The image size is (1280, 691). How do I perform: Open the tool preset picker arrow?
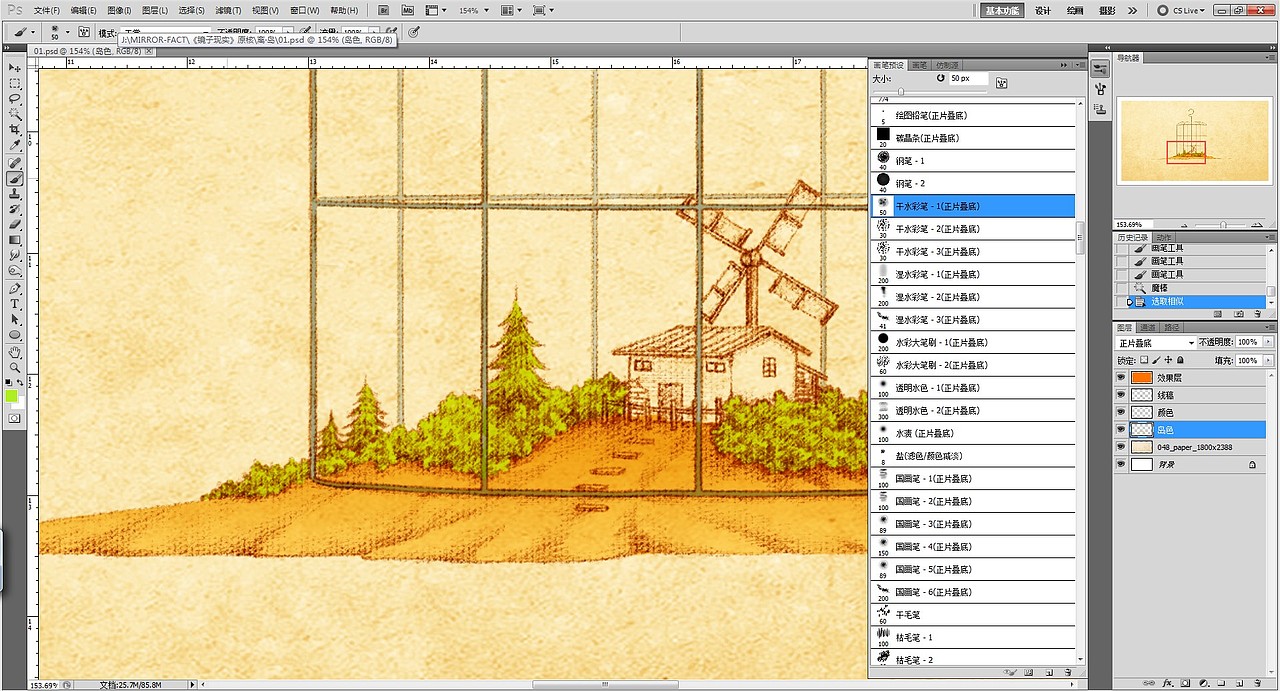coord(33,32)
